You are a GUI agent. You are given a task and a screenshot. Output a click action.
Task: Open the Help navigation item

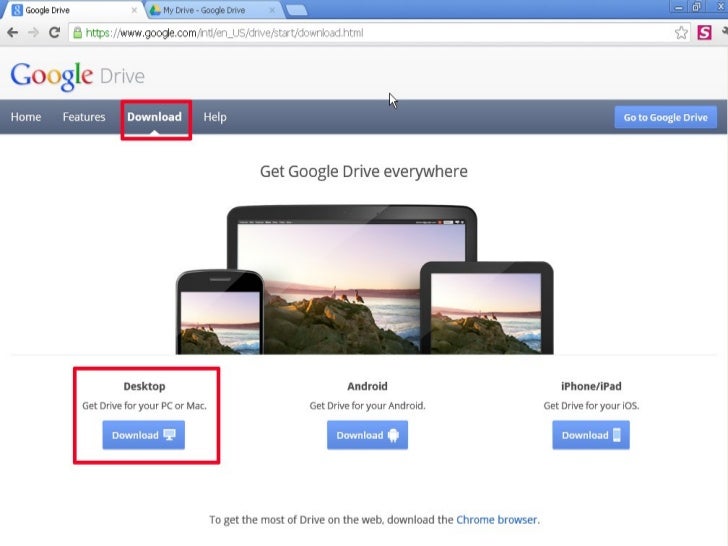pos(215,117)
